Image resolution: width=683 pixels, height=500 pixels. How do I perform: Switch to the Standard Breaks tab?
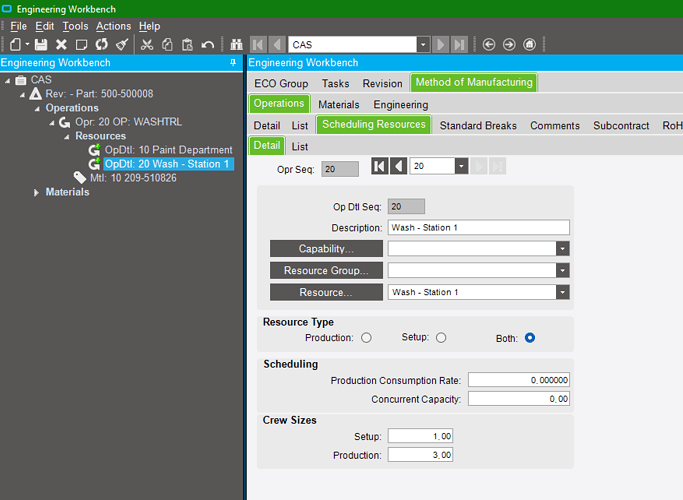[x=478, y=125]
